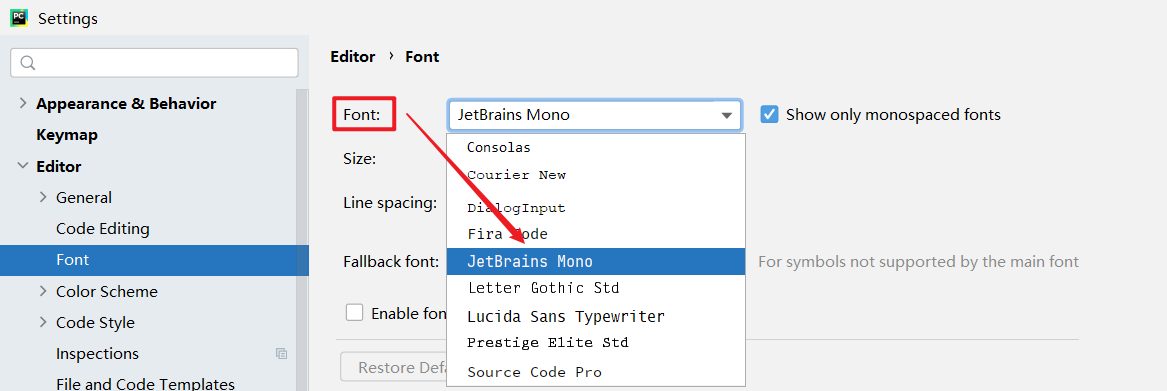The image size is (1167, 391).
Task: Uncheck Show only monospaced fonts
Action: pos(770,115)
